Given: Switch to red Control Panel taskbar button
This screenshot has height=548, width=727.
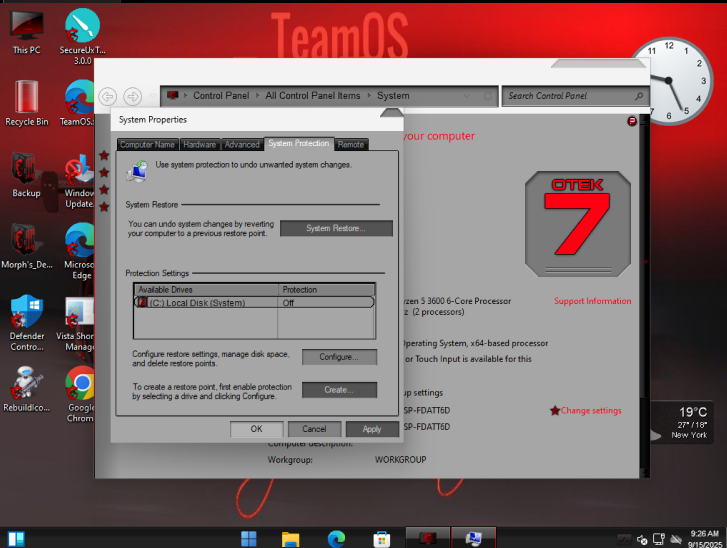Looking at the screenshot, I should (x=427, y=538).
